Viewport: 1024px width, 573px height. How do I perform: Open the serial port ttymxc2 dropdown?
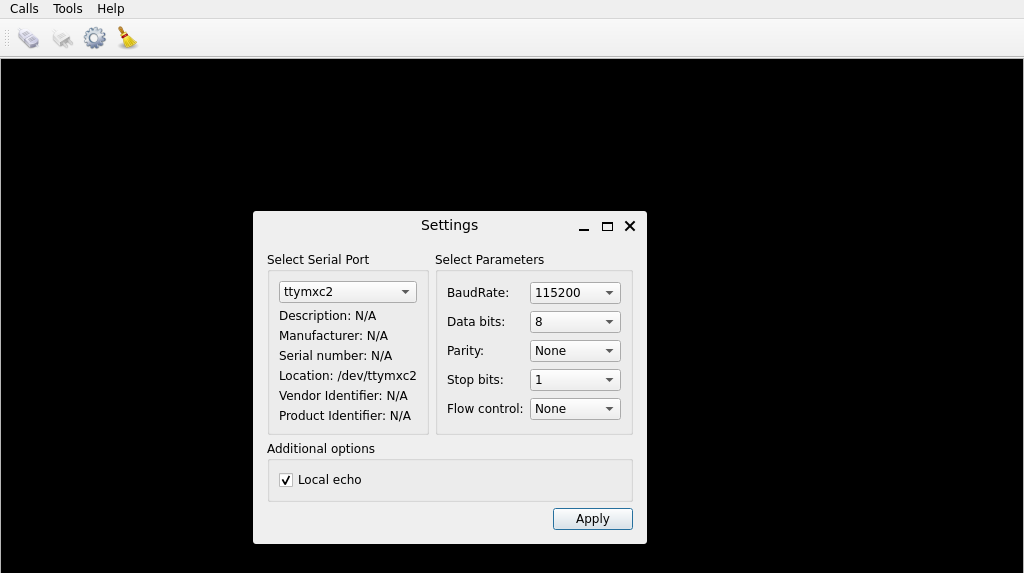347,292
